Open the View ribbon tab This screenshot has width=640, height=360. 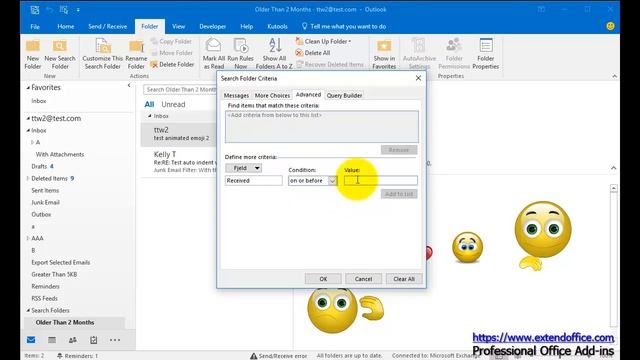click(x=178, y=27)
